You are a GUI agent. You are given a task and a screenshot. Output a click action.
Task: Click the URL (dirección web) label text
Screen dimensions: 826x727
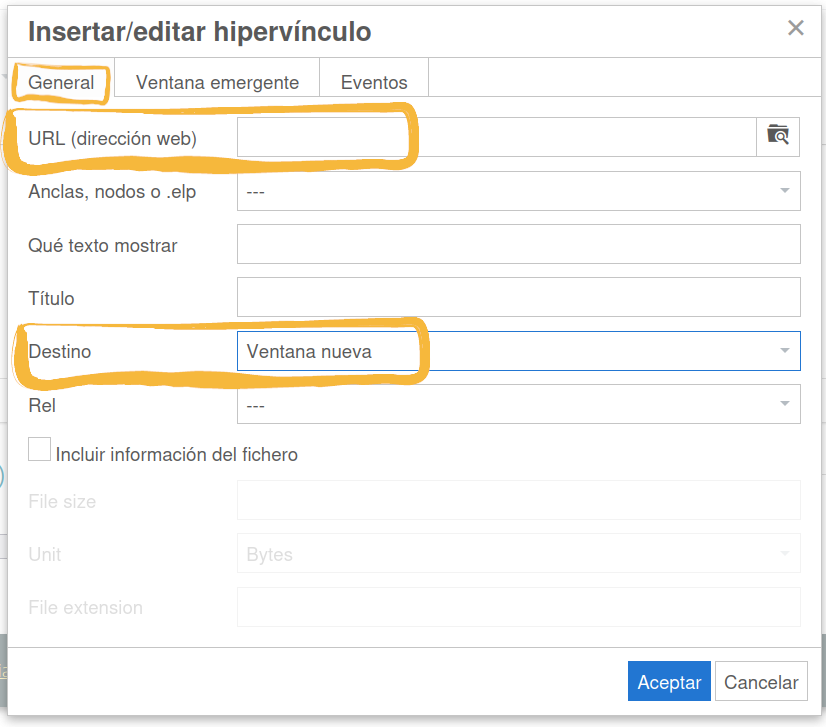pos(112,138)
